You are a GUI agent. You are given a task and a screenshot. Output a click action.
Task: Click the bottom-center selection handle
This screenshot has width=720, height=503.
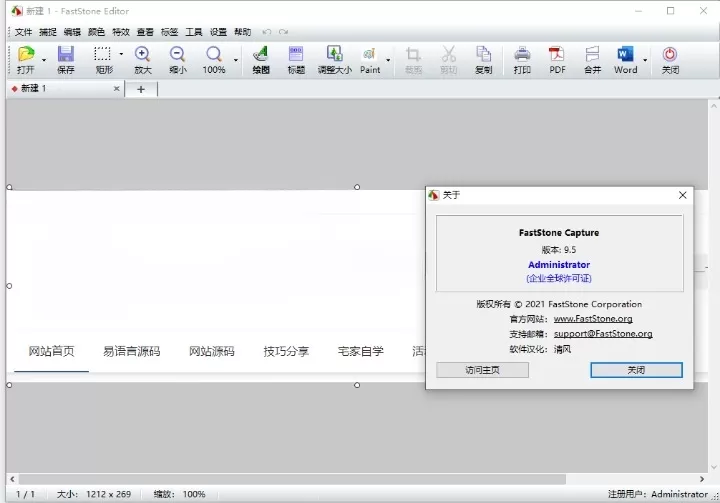point(357,385)
